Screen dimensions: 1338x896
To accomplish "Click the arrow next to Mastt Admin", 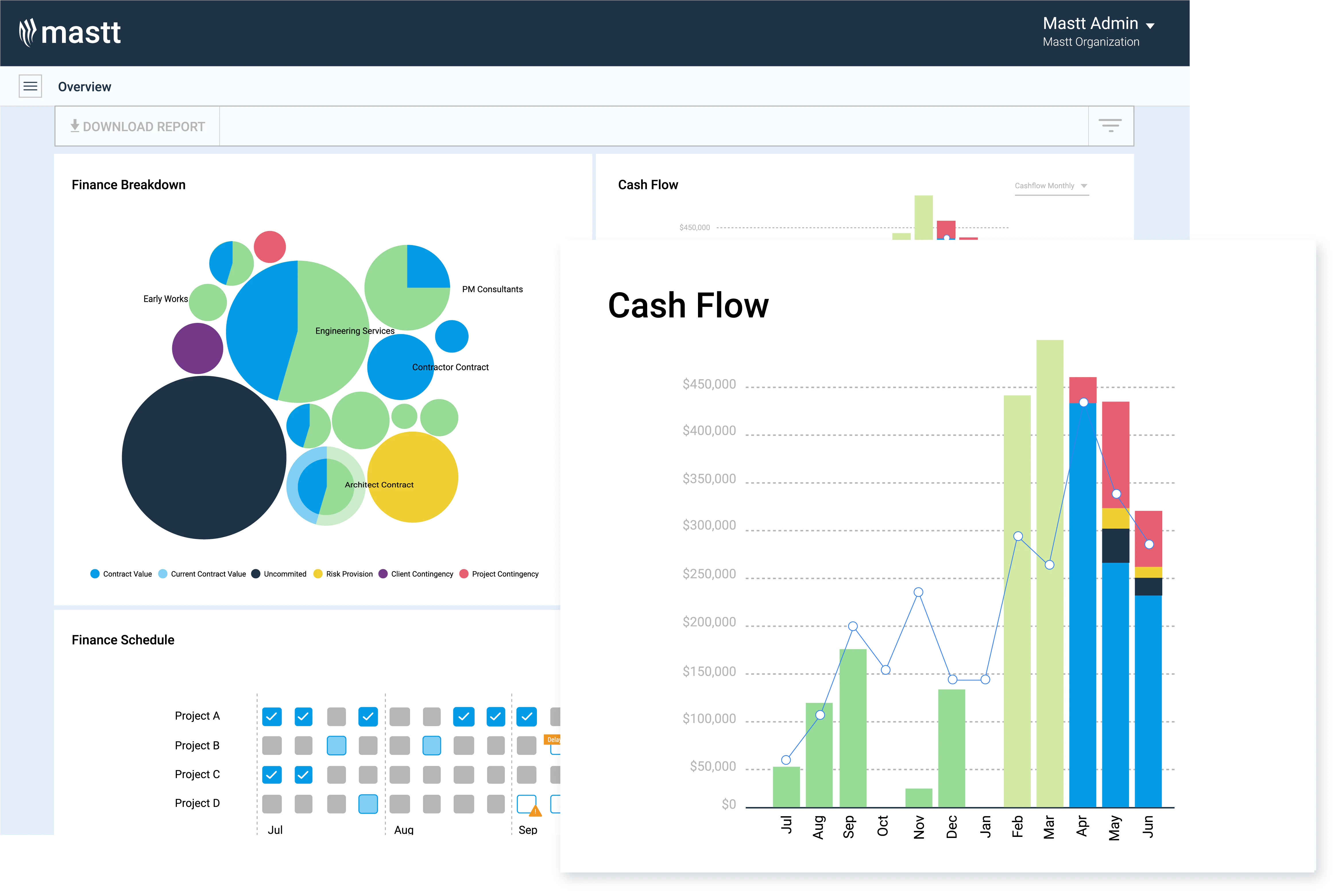I will coord(1151,25).
